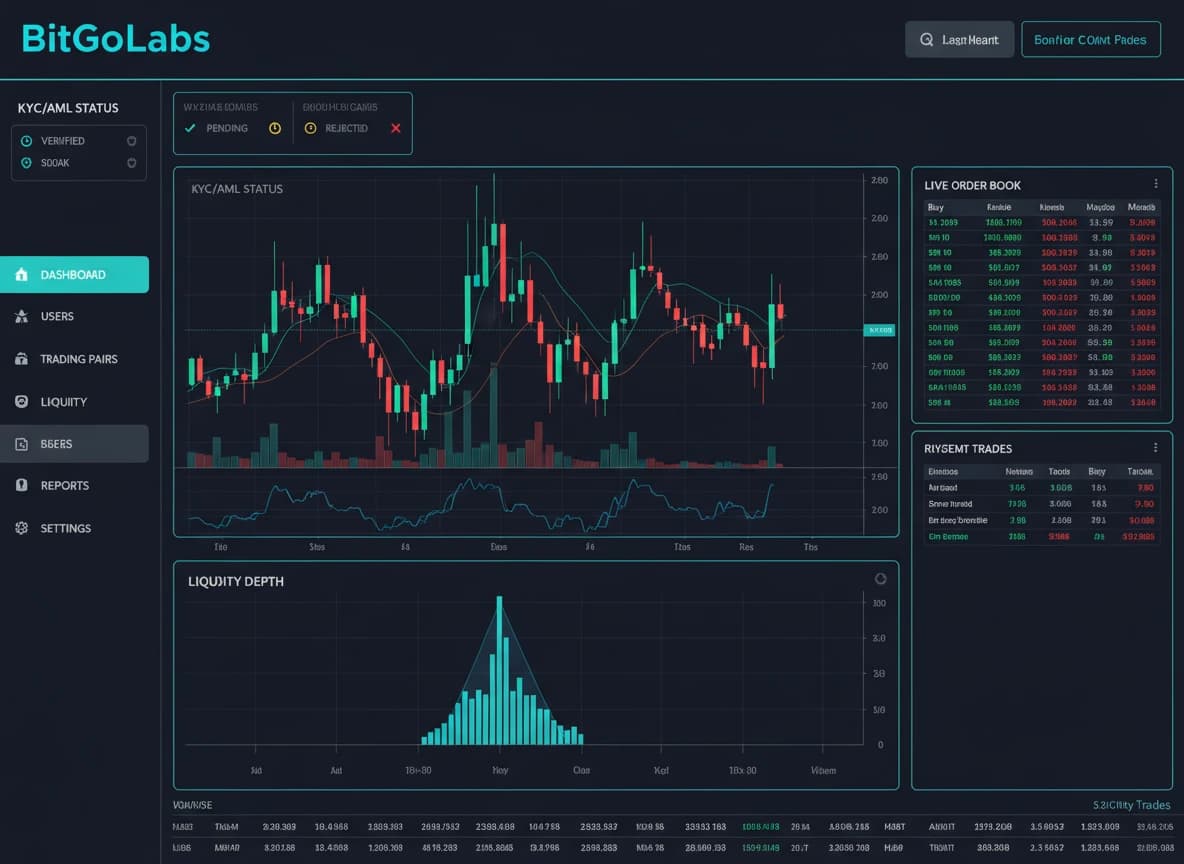Open Liquidity using its sidebar icon

[21, 401]
